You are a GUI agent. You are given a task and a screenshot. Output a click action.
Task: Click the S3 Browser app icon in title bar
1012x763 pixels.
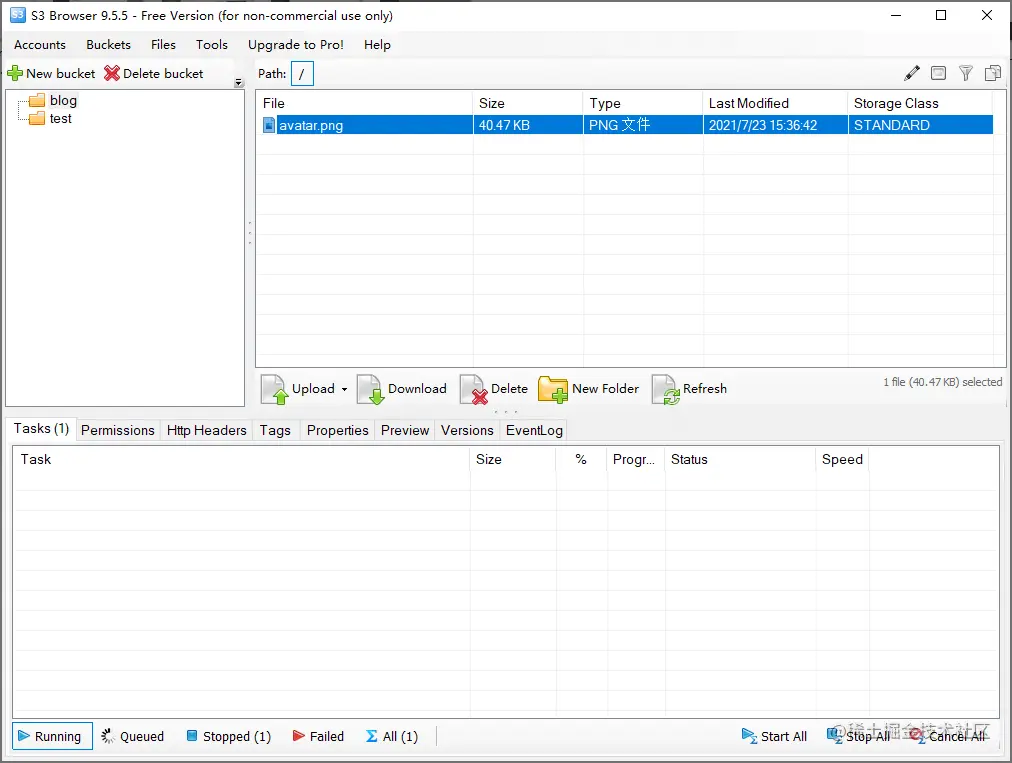coord(17,15)
